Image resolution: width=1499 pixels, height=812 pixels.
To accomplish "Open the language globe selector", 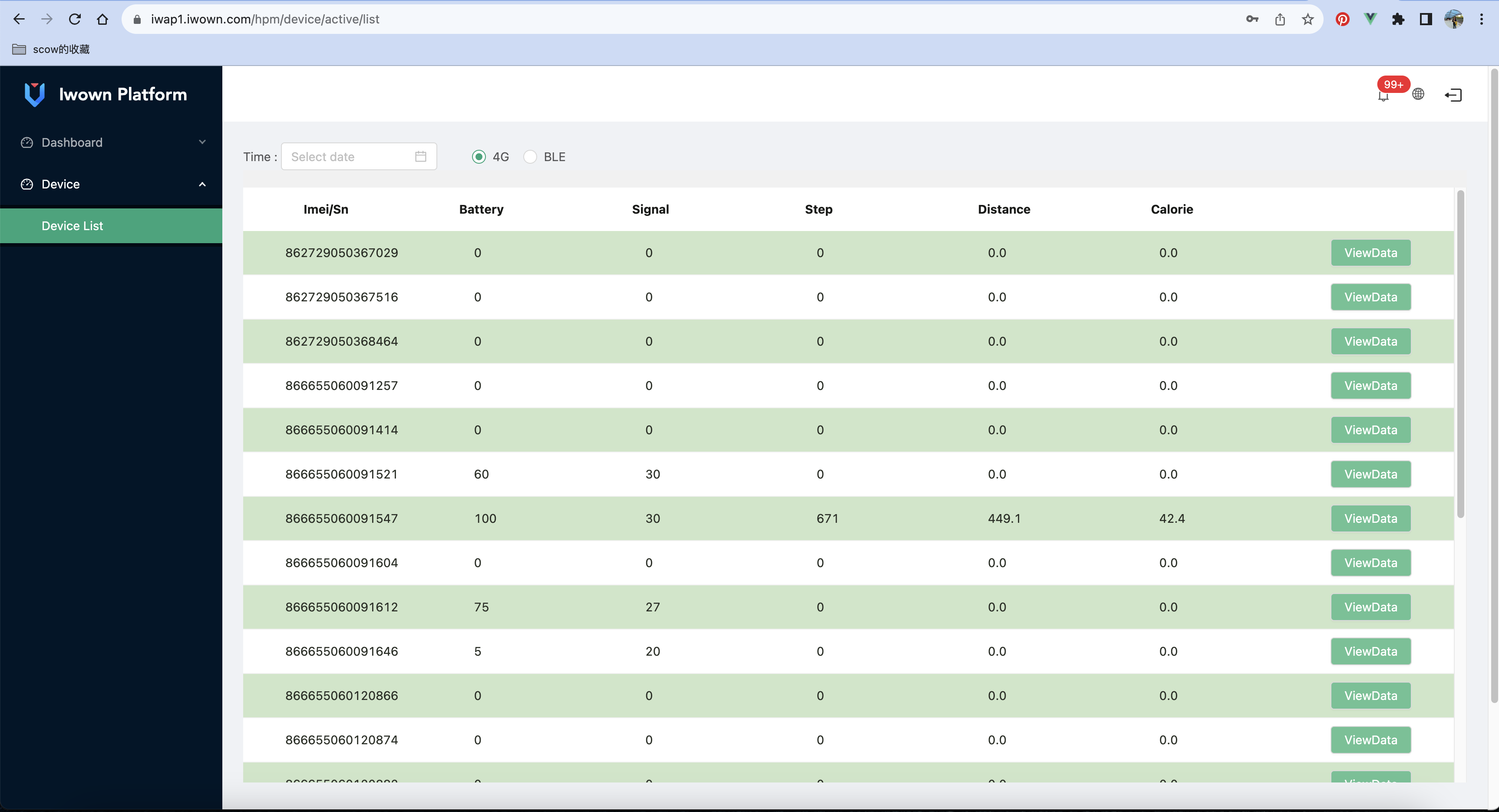I will pos(1419,94).
